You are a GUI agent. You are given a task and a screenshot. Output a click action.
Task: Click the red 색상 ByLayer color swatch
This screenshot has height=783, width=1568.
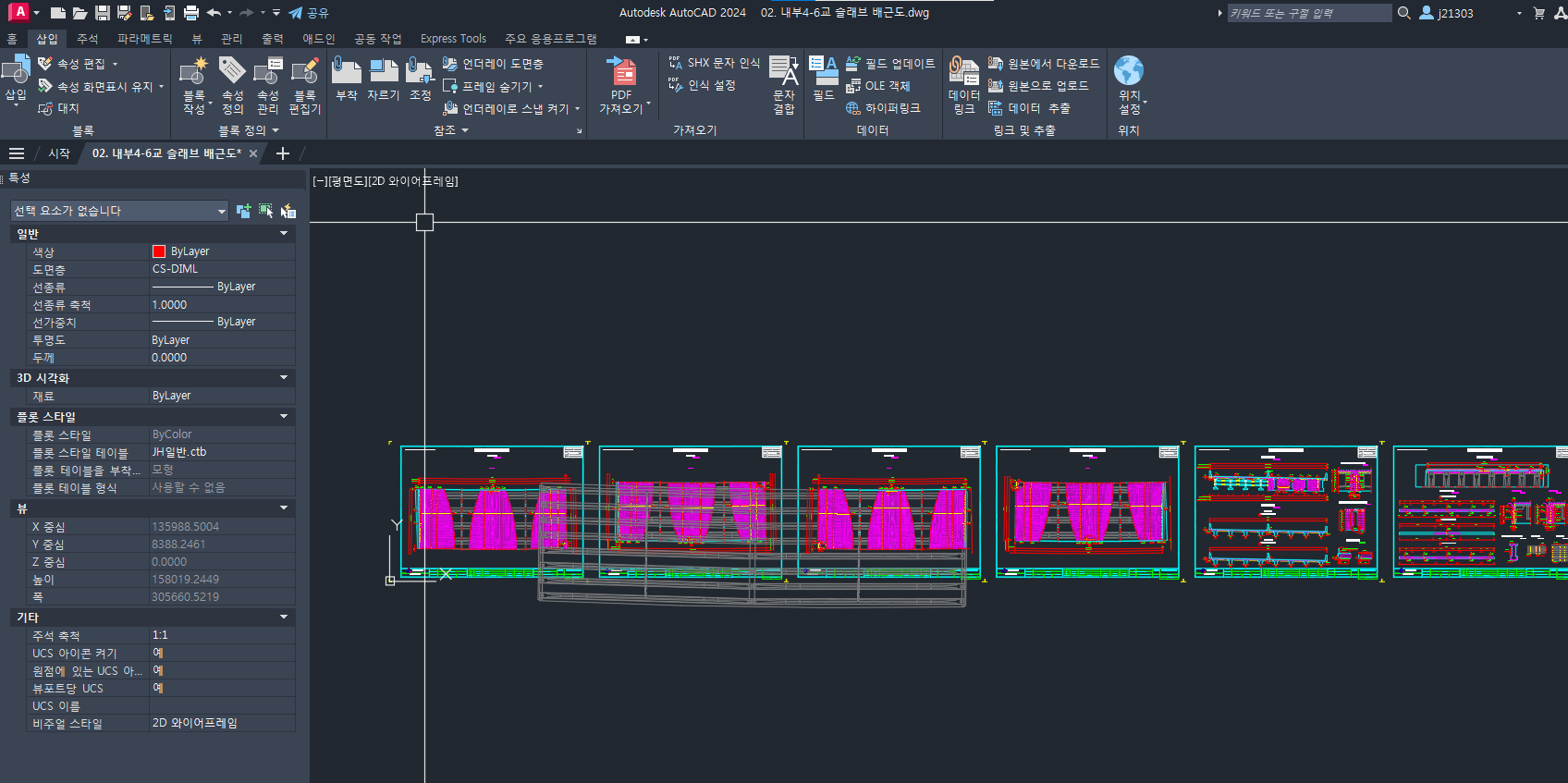point(158,251)
